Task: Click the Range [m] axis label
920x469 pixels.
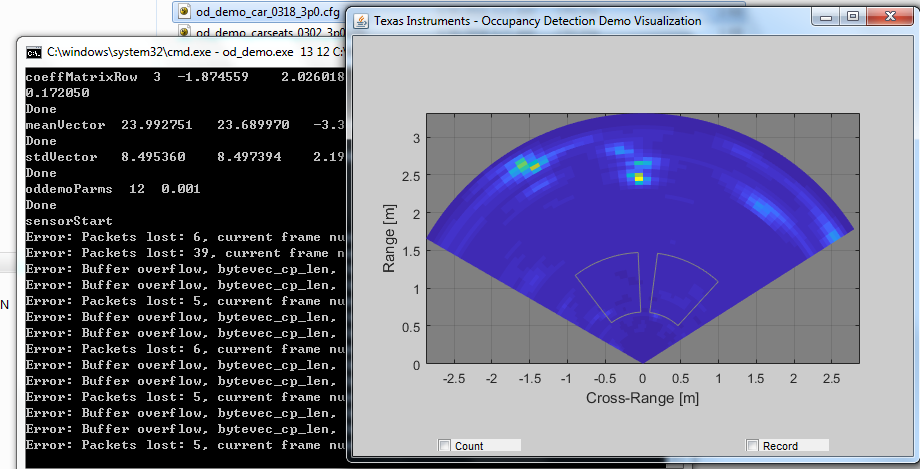Action: point(389,238)
